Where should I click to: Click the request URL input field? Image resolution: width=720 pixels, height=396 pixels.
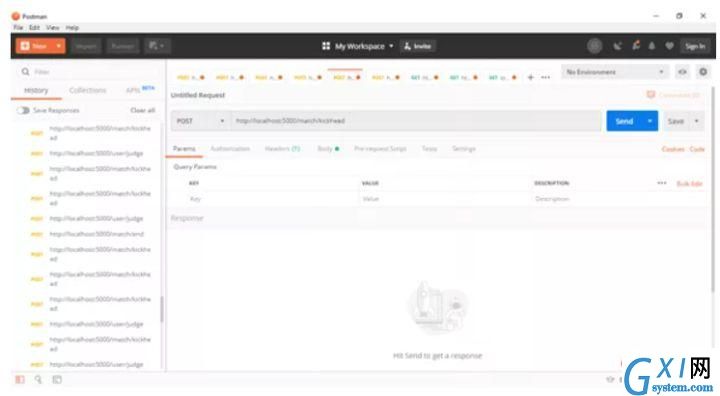[x=416, y=121]
